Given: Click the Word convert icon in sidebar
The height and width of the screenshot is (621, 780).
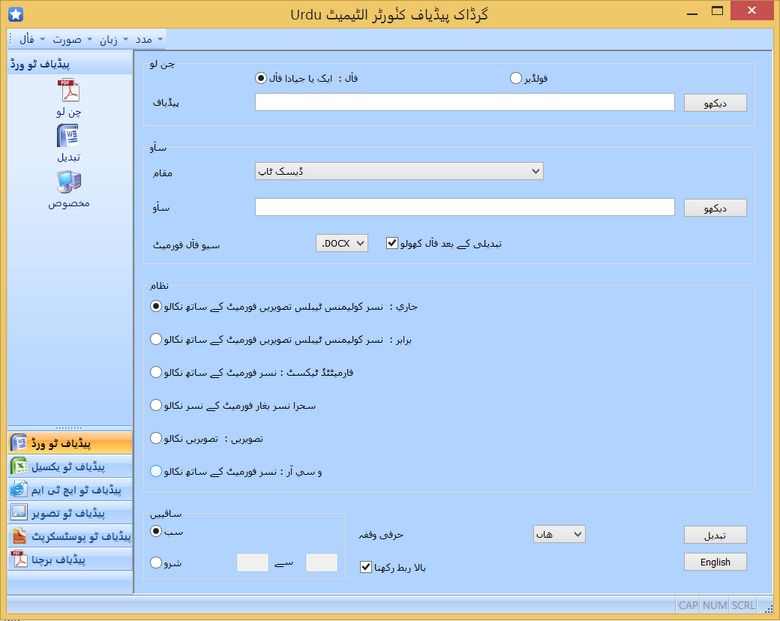Looking at the screenshot, I should [68, 136].
